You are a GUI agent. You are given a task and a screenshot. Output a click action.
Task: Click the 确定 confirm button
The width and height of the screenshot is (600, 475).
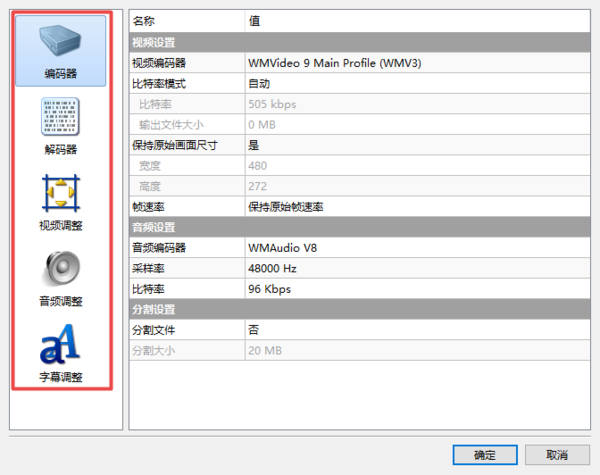click(x=485, y=455)
